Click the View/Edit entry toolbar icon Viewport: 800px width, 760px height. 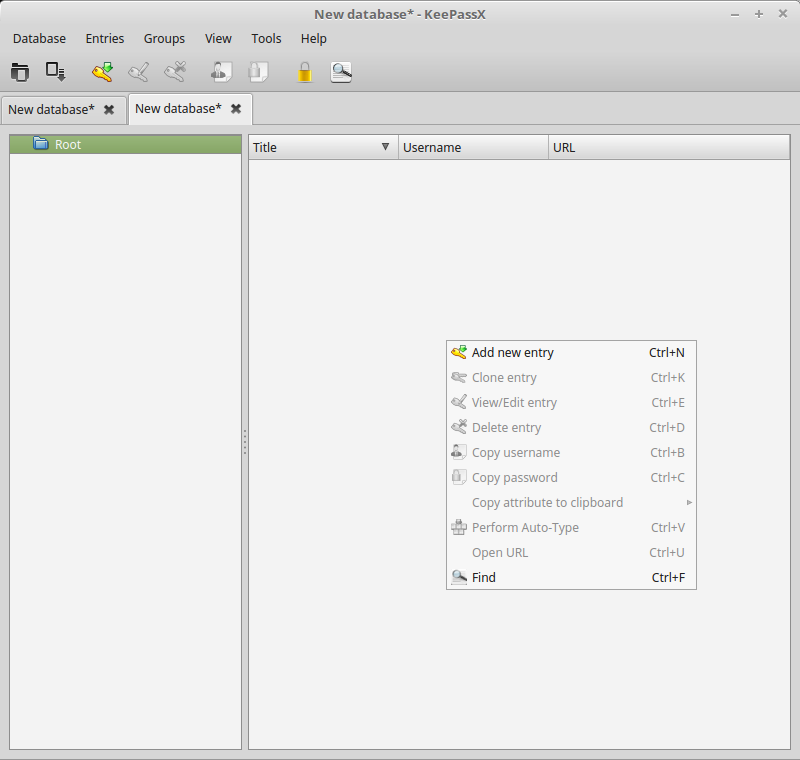(x=139, y=72)
